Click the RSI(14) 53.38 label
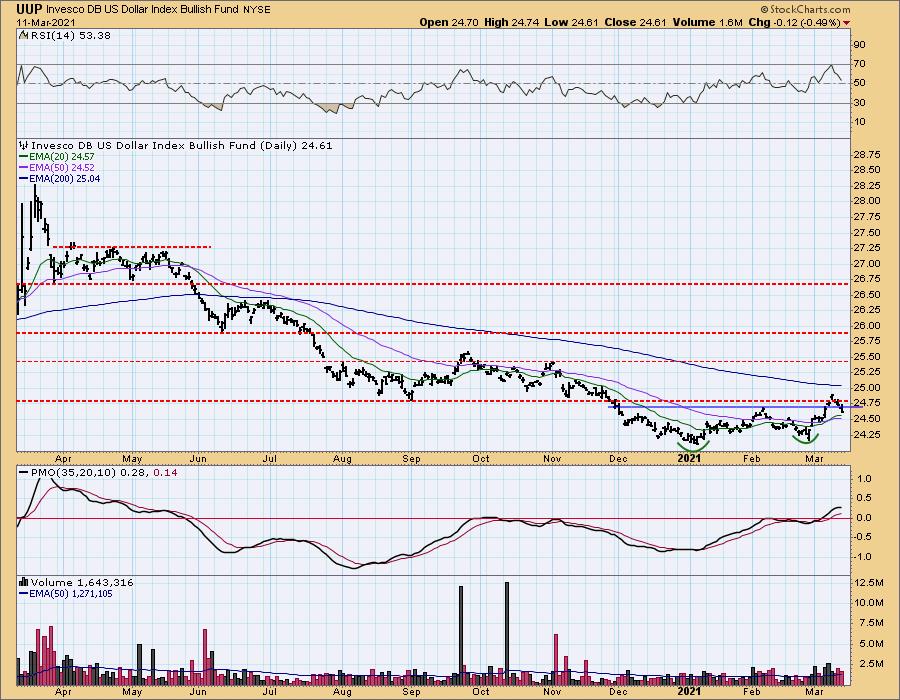900x700 pixels. click(71, 35)
